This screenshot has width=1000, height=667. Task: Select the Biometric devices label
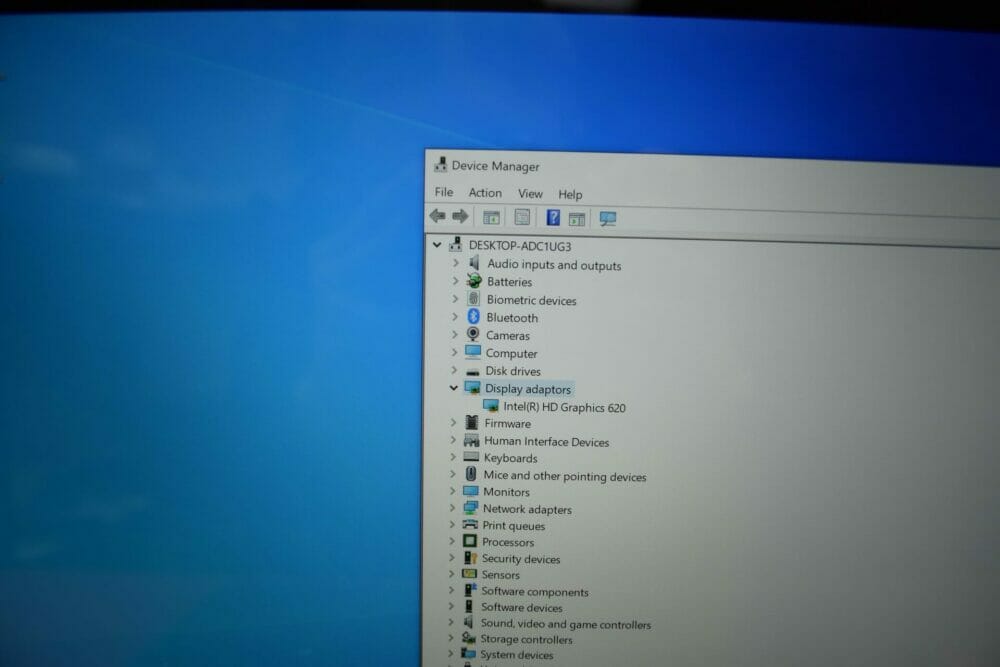point(531,300)
